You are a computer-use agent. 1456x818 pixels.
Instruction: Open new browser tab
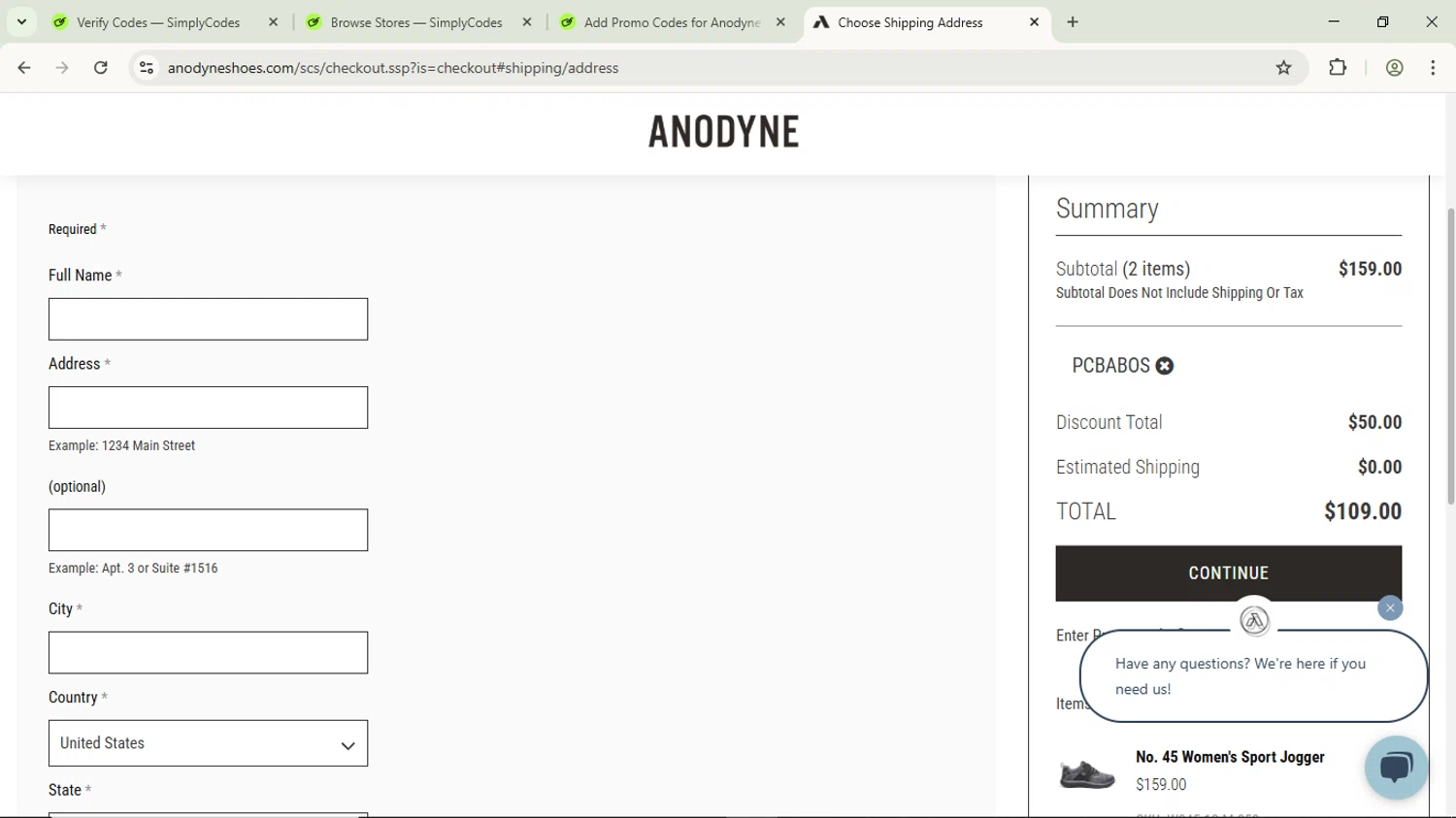click(1073, 22)
